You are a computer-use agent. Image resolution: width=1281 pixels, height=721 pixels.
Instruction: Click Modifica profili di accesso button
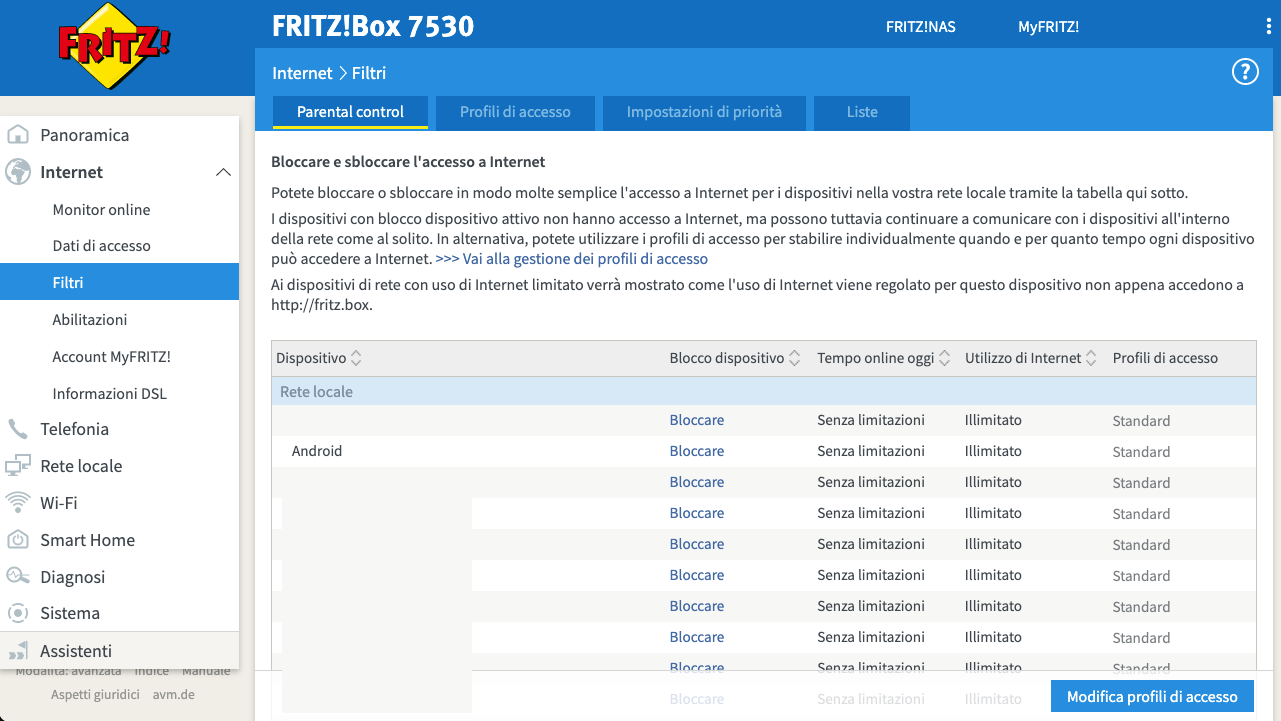coord(1152,697)
